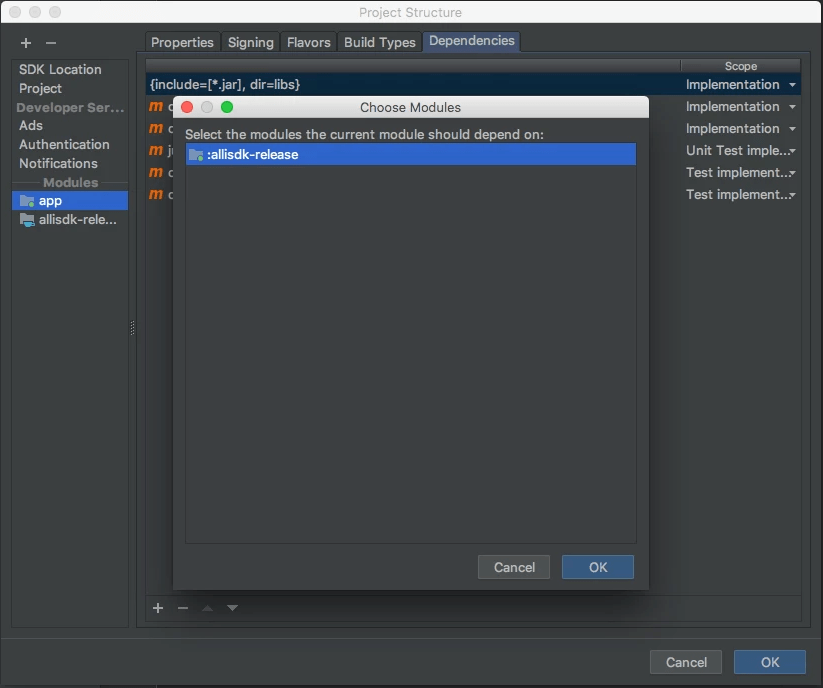The width and height of the screenshot is (823, 688).
Task: Move dependency down with the down-arrow icon
Action: 231,608
